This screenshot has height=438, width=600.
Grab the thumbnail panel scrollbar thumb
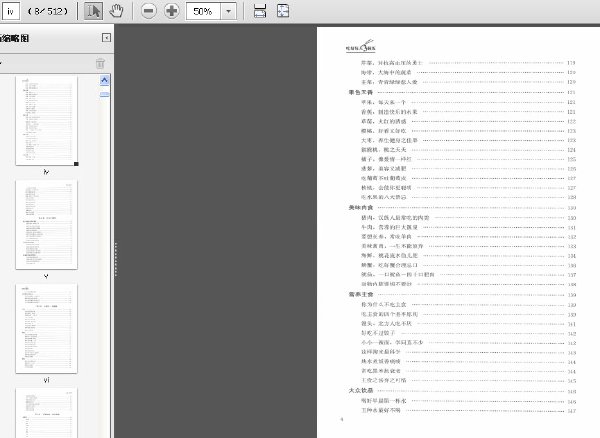pos(104,94)
